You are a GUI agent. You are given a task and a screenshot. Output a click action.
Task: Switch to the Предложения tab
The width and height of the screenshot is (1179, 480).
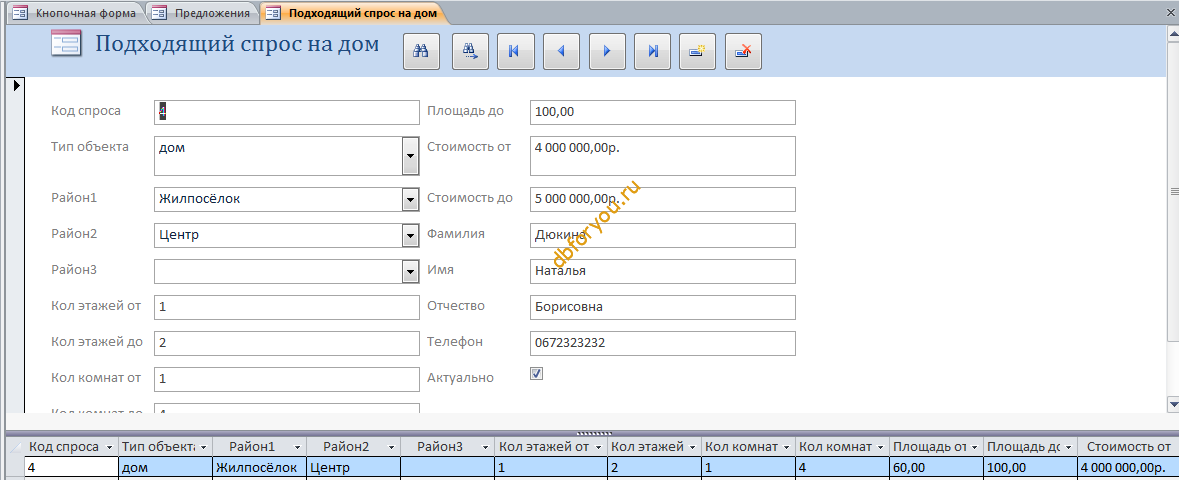pyautogui.click(x=202, y=13)
